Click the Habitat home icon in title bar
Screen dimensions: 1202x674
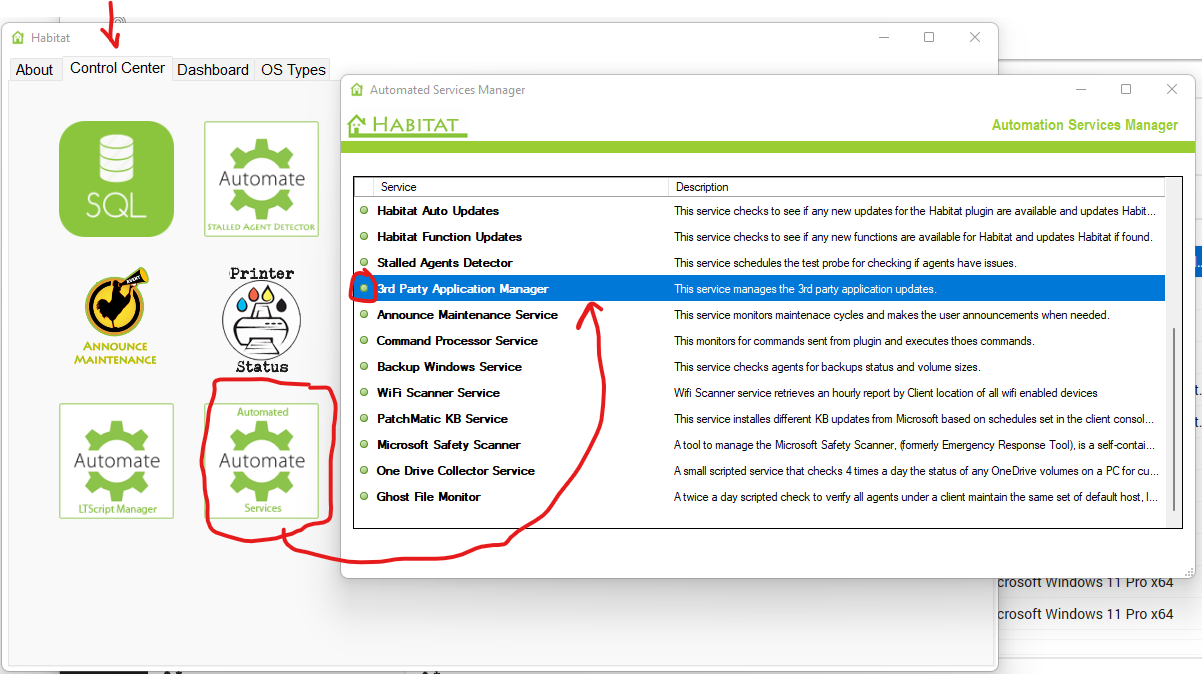(16, 37)
